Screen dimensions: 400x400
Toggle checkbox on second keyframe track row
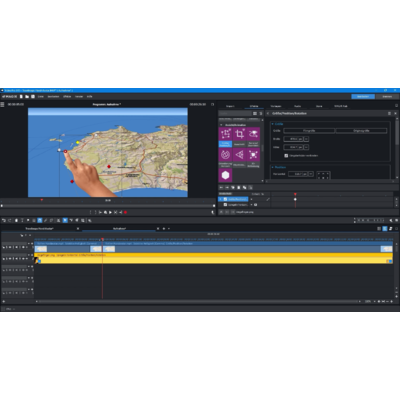225,205
